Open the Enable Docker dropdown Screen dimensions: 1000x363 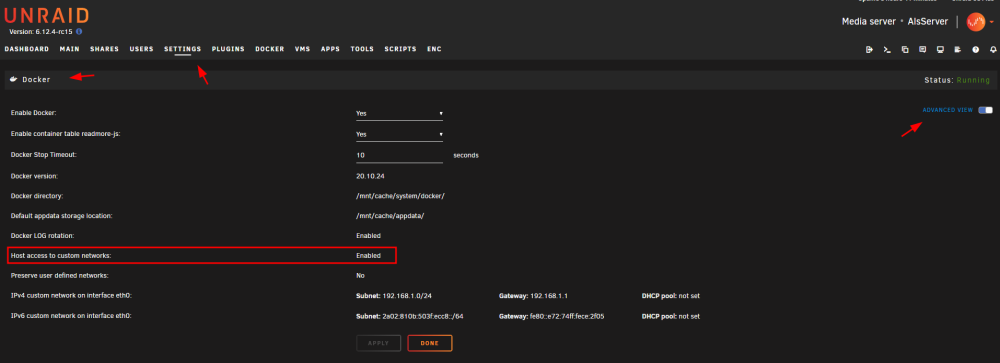[399, 114]
